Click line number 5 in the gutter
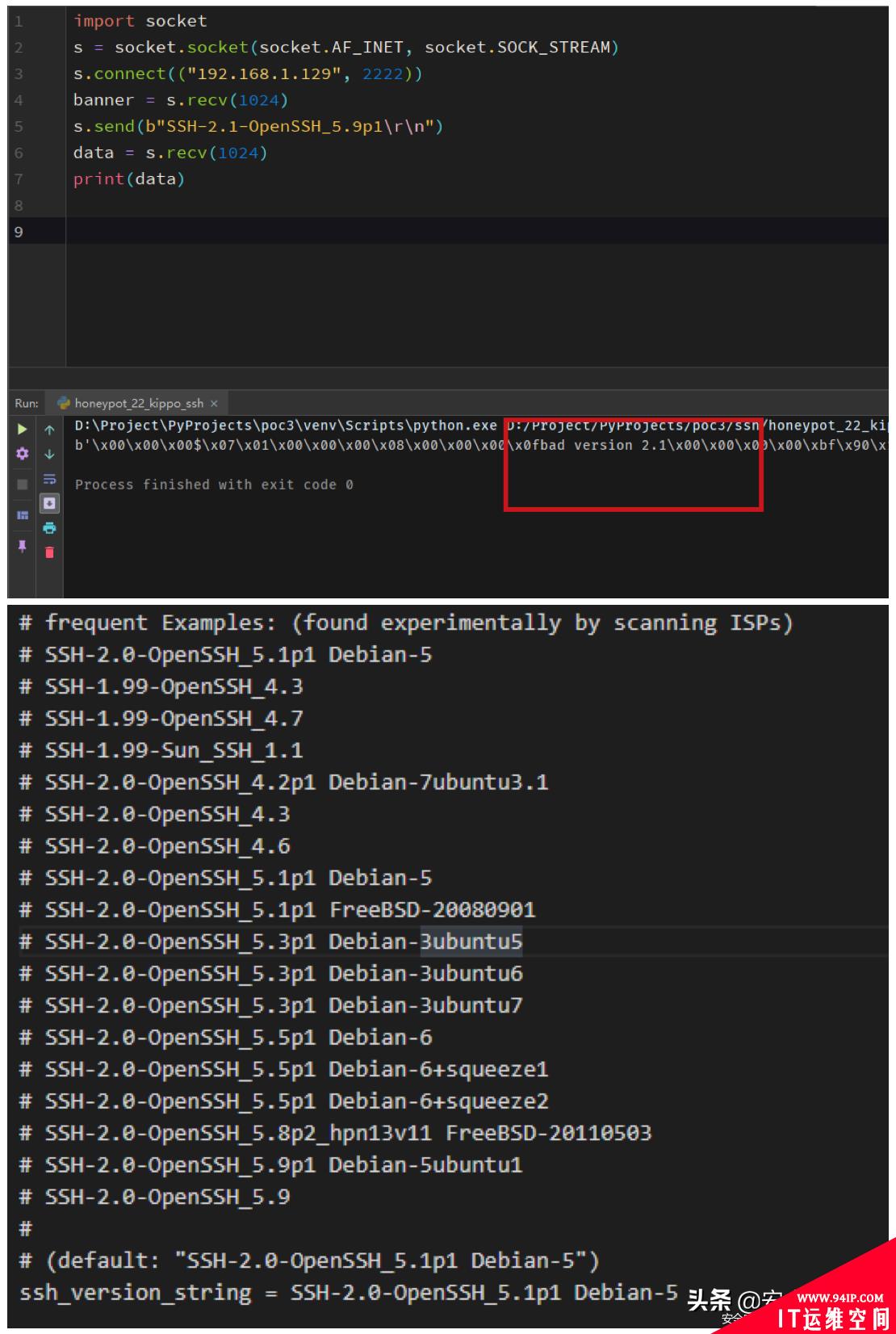Screen dimensions: 896x1334 point(19,127)
